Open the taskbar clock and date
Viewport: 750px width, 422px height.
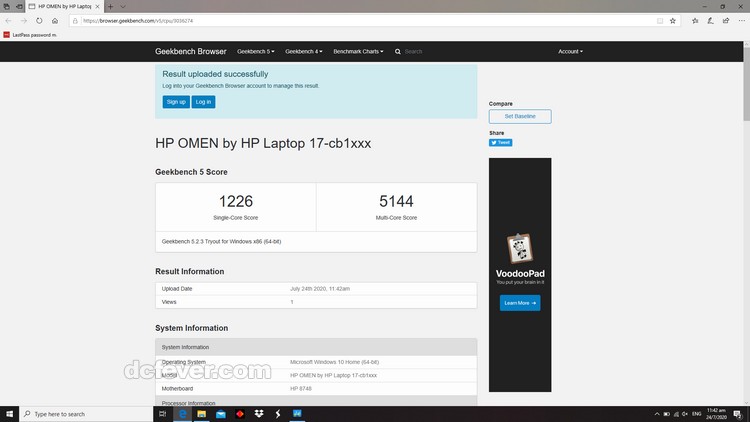pyautogui.click(x=717, y=414)
